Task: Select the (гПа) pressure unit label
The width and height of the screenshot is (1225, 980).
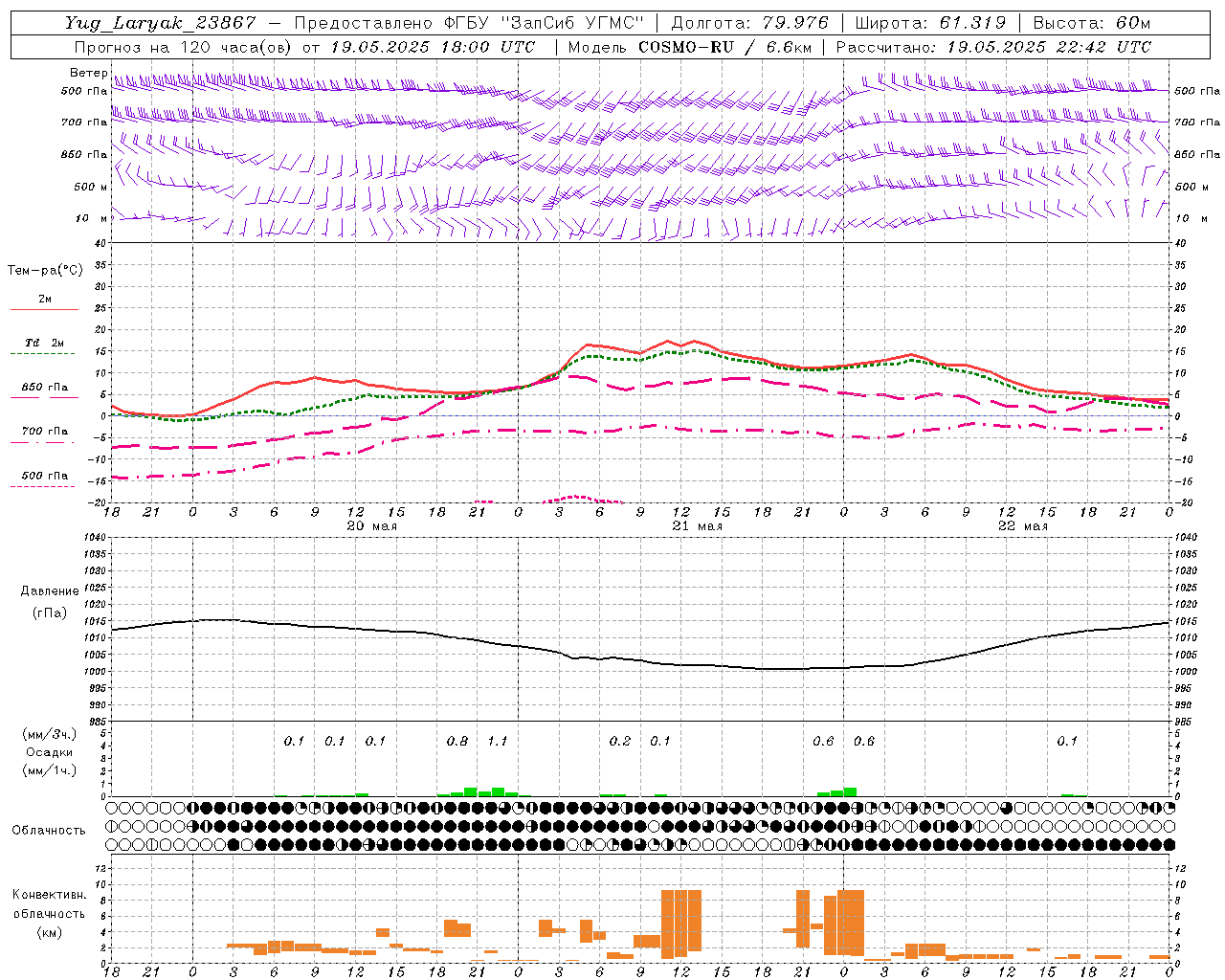Action: [49, 613]
